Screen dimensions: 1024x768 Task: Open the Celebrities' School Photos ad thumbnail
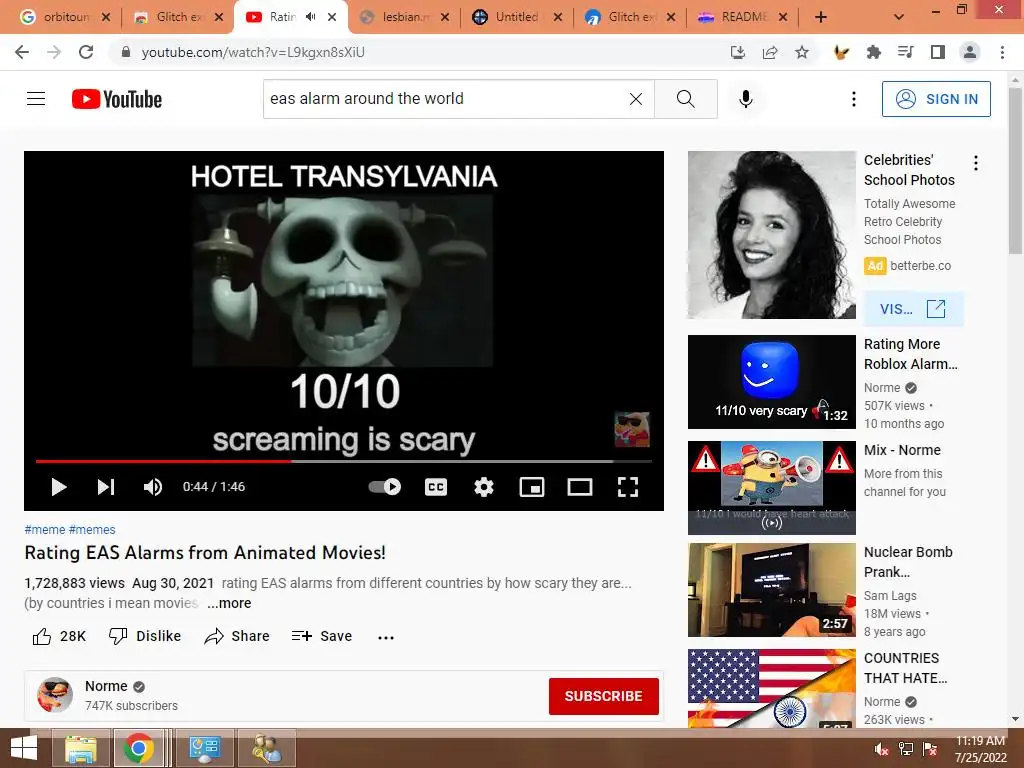pyautogui.click(x=771, y=235)
